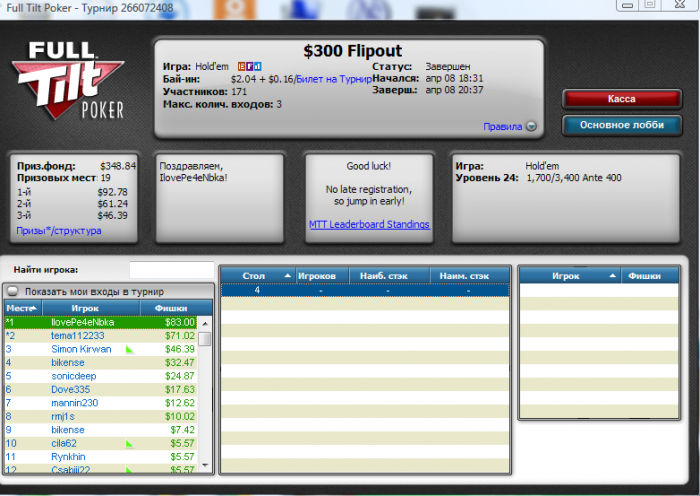Select the 9th place bikense row

coord(101,429)
